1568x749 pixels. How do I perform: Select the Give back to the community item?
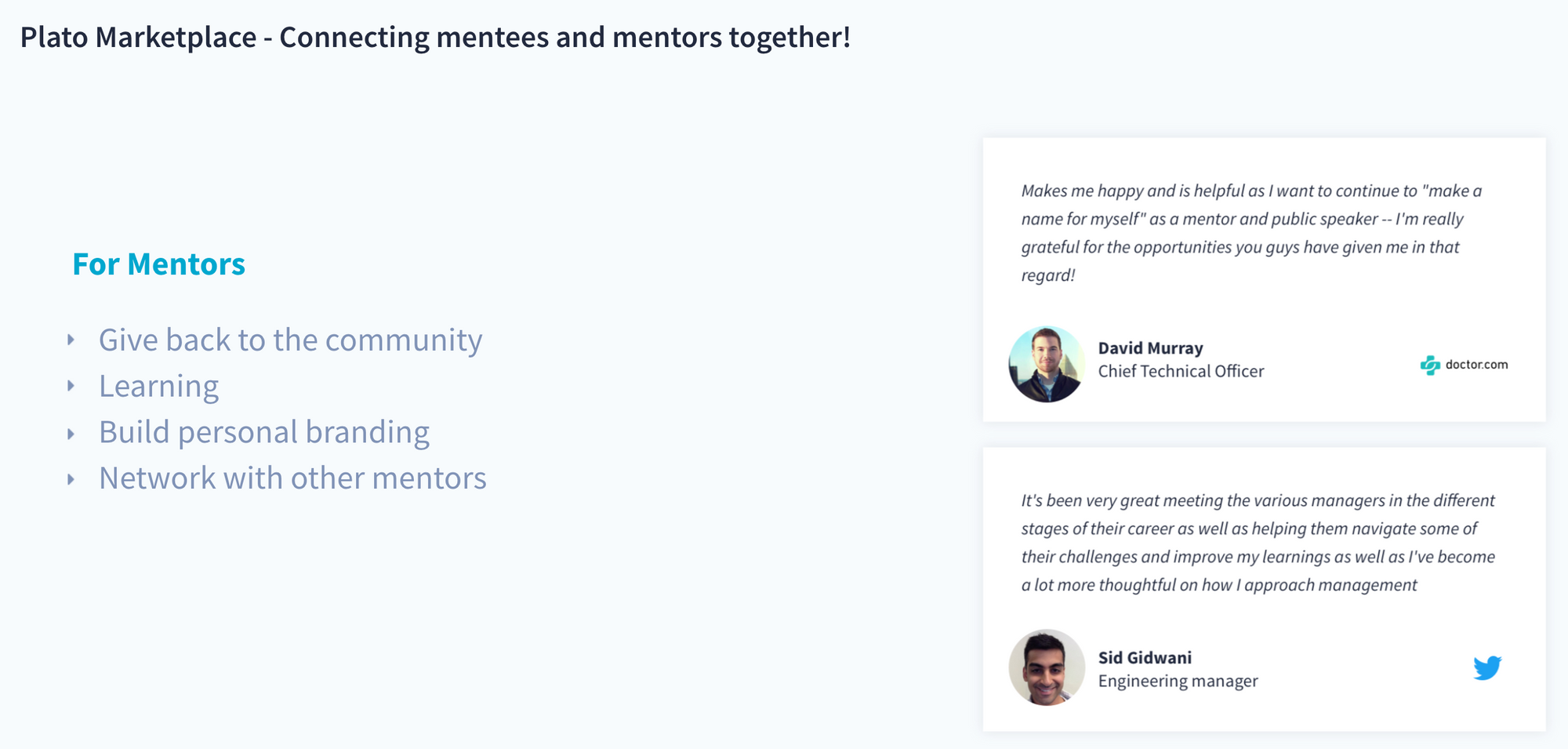(x=290, y=340)
